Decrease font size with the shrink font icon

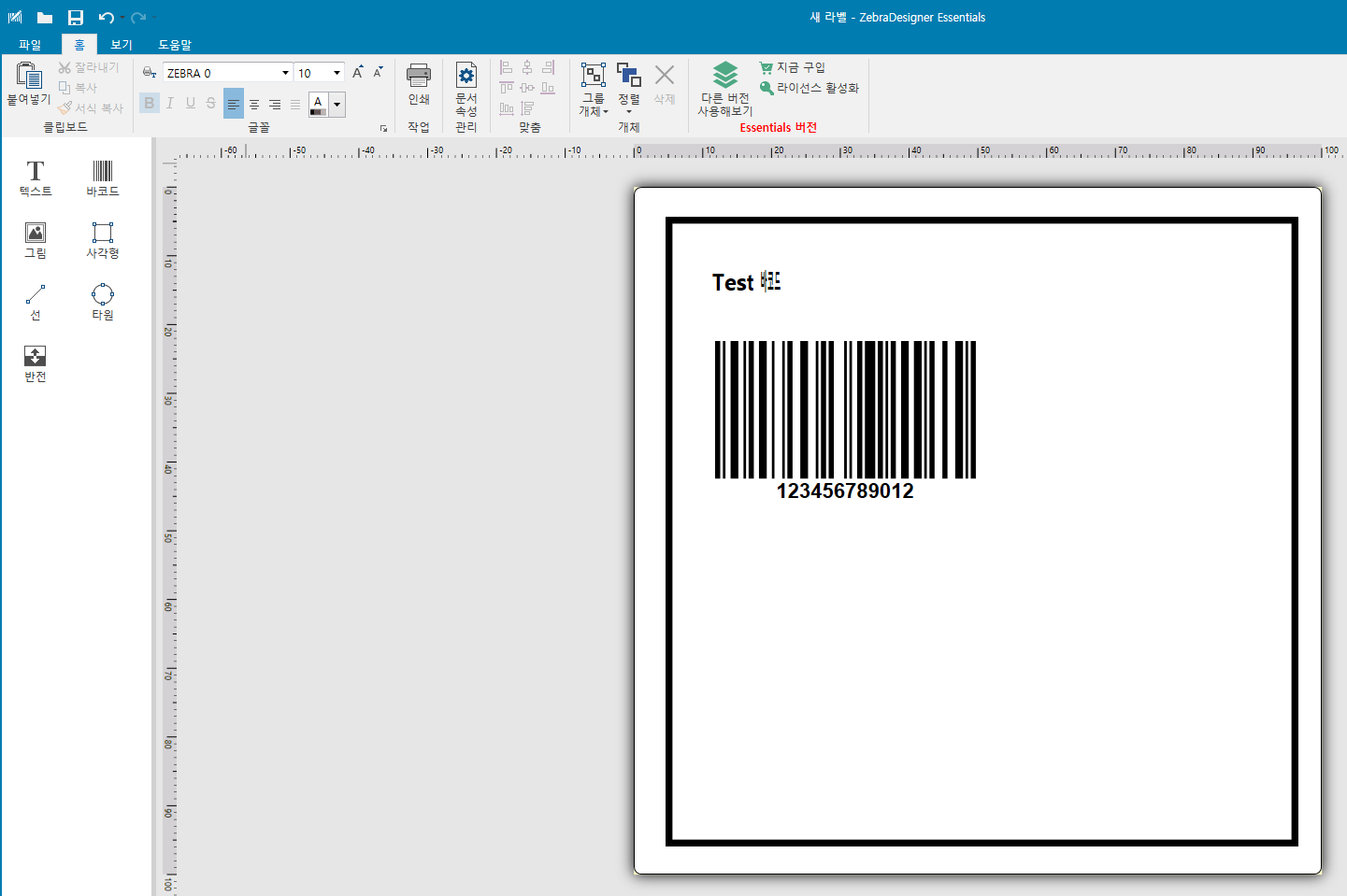click(379, 72)
